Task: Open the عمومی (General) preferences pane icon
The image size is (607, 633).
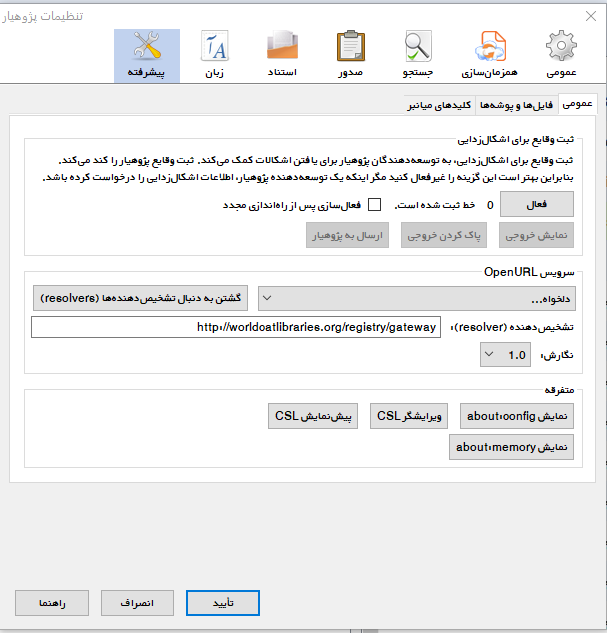Action: click(560, 55)
